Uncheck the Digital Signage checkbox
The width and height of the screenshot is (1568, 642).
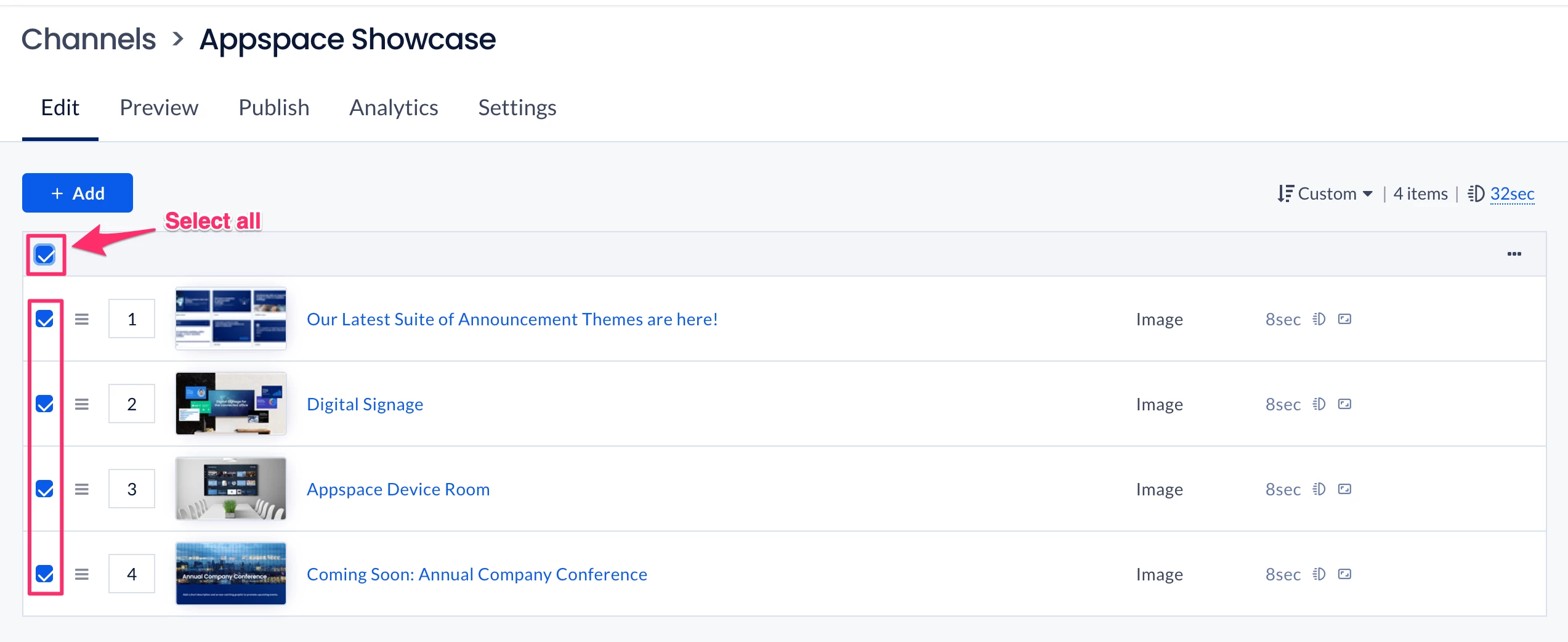click(x=45, y=404)
